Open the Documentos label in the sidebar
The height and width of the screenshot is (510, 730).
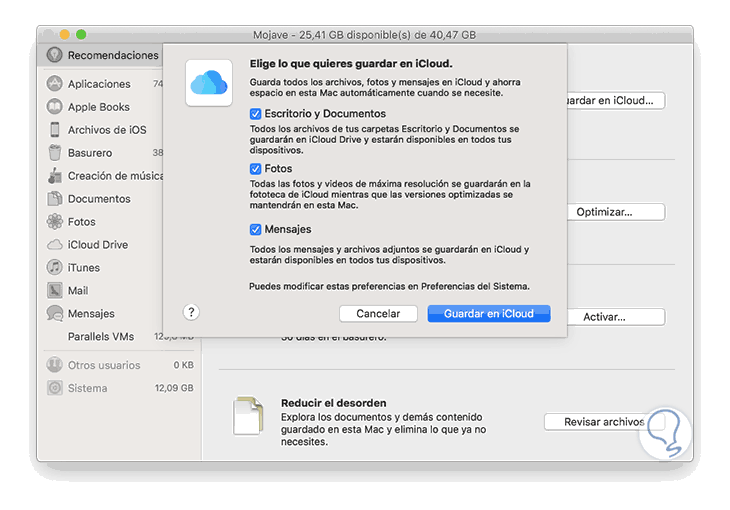pyautogui.click(x=99, y=199)
